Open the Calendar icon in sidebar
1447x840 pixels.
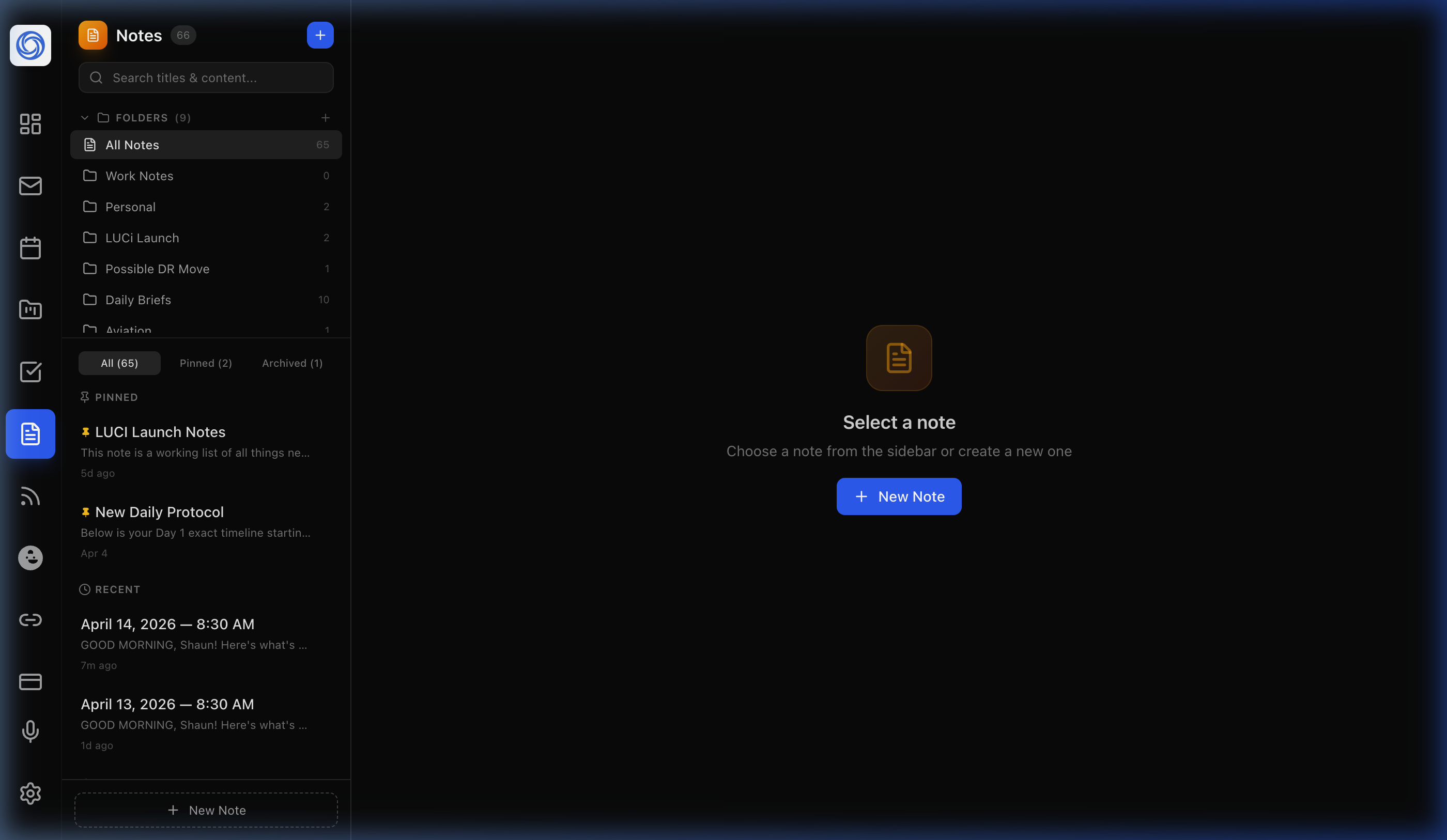pos(30,248)
